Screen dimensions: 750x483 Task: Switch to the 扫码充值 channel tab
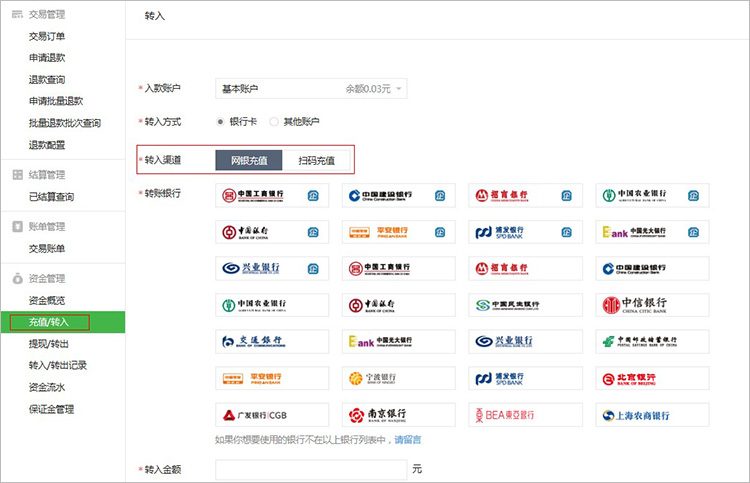316,160
